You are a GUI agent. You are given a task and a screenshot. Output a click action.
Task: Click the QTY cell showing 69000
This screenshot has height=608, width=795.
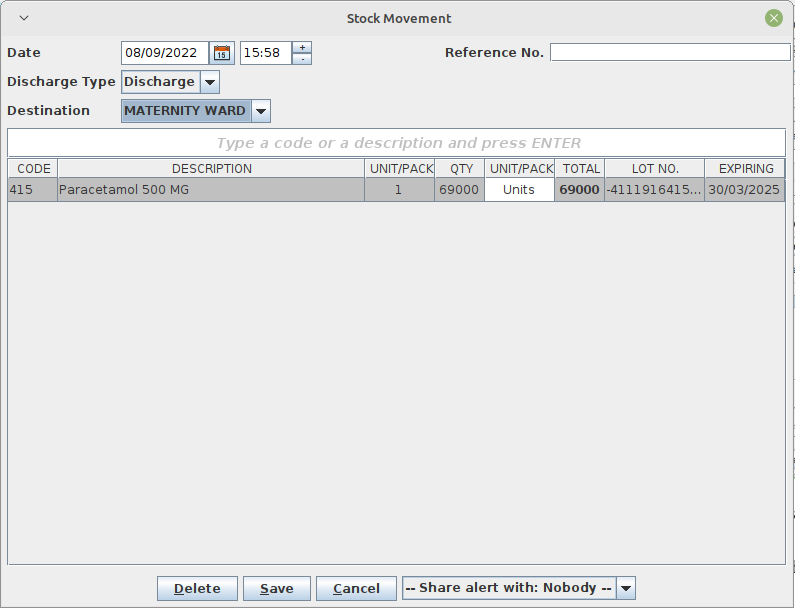point(459,190)
